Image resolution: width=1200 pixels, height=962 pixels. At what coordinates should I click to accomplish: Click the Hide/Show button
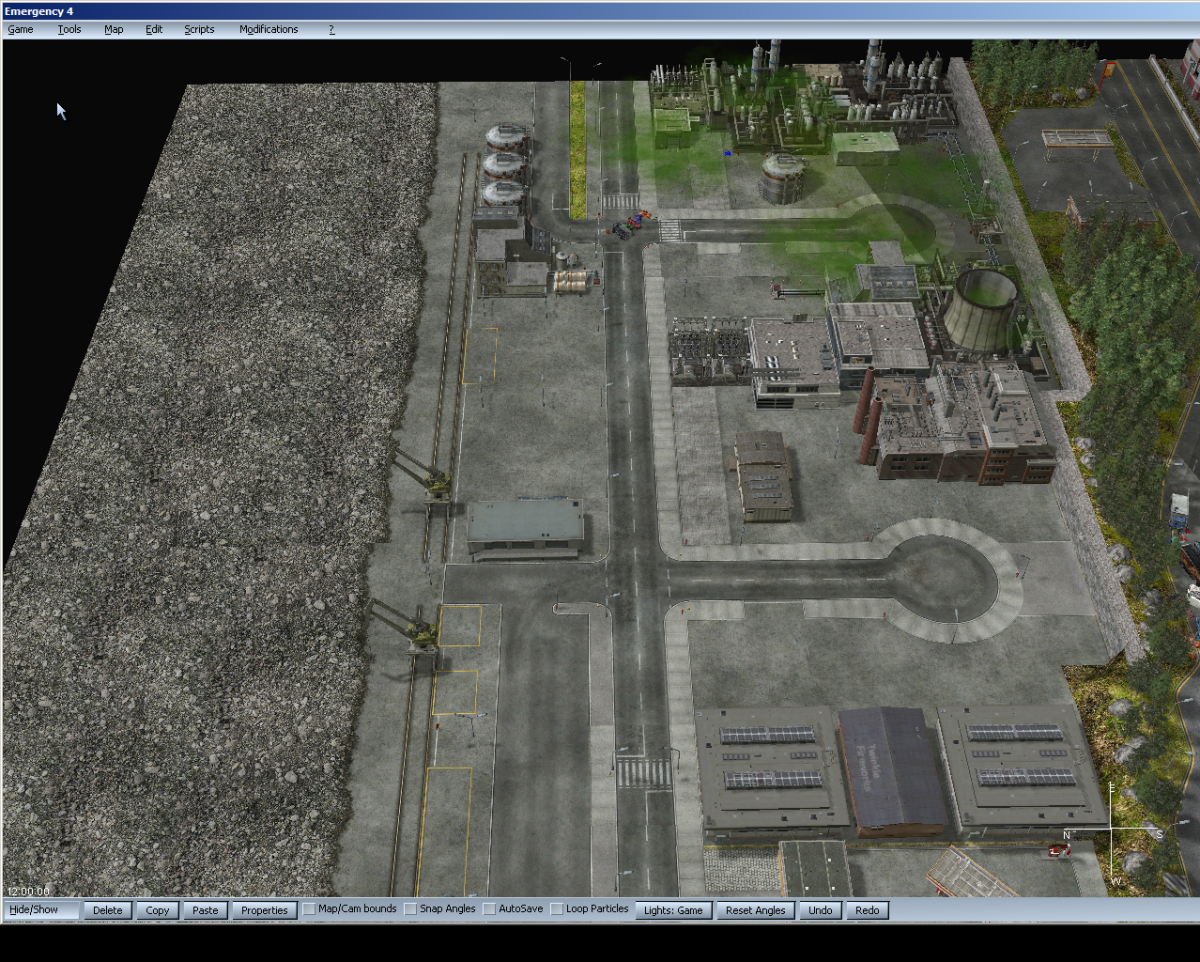click(x=41, y=910)
